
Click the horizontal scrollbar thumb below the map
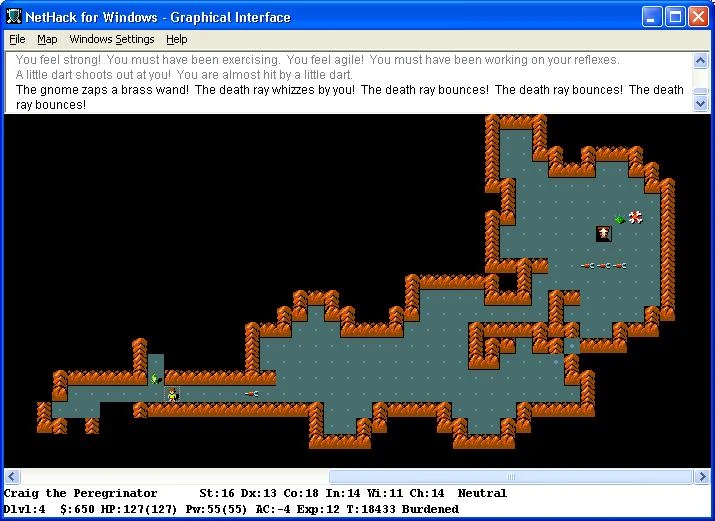pos(511,477)
